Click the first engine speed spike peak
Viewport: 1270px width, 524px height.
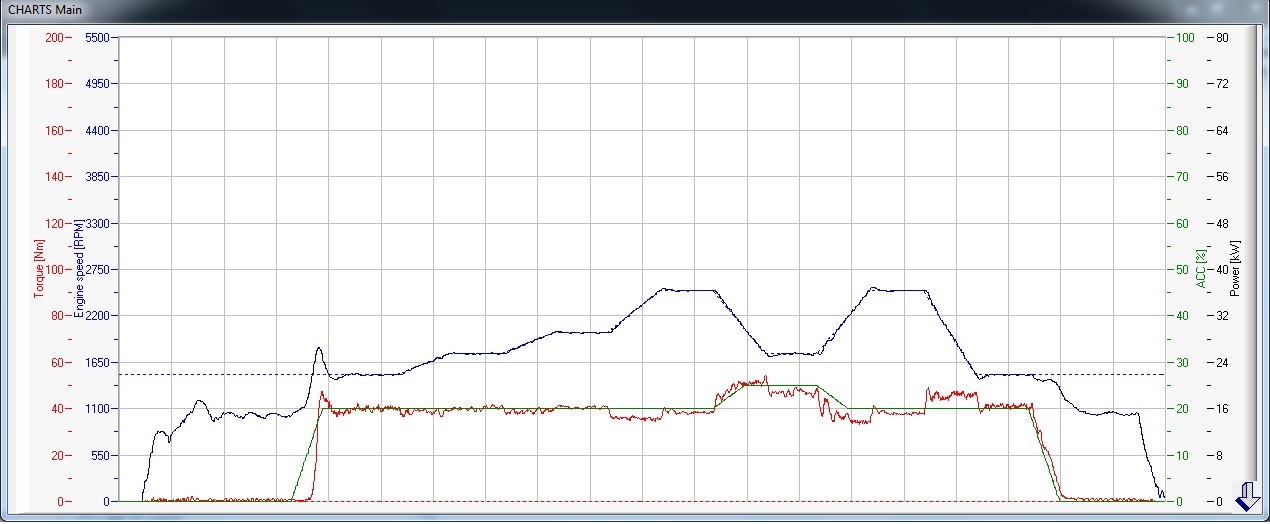click(318, 348)
